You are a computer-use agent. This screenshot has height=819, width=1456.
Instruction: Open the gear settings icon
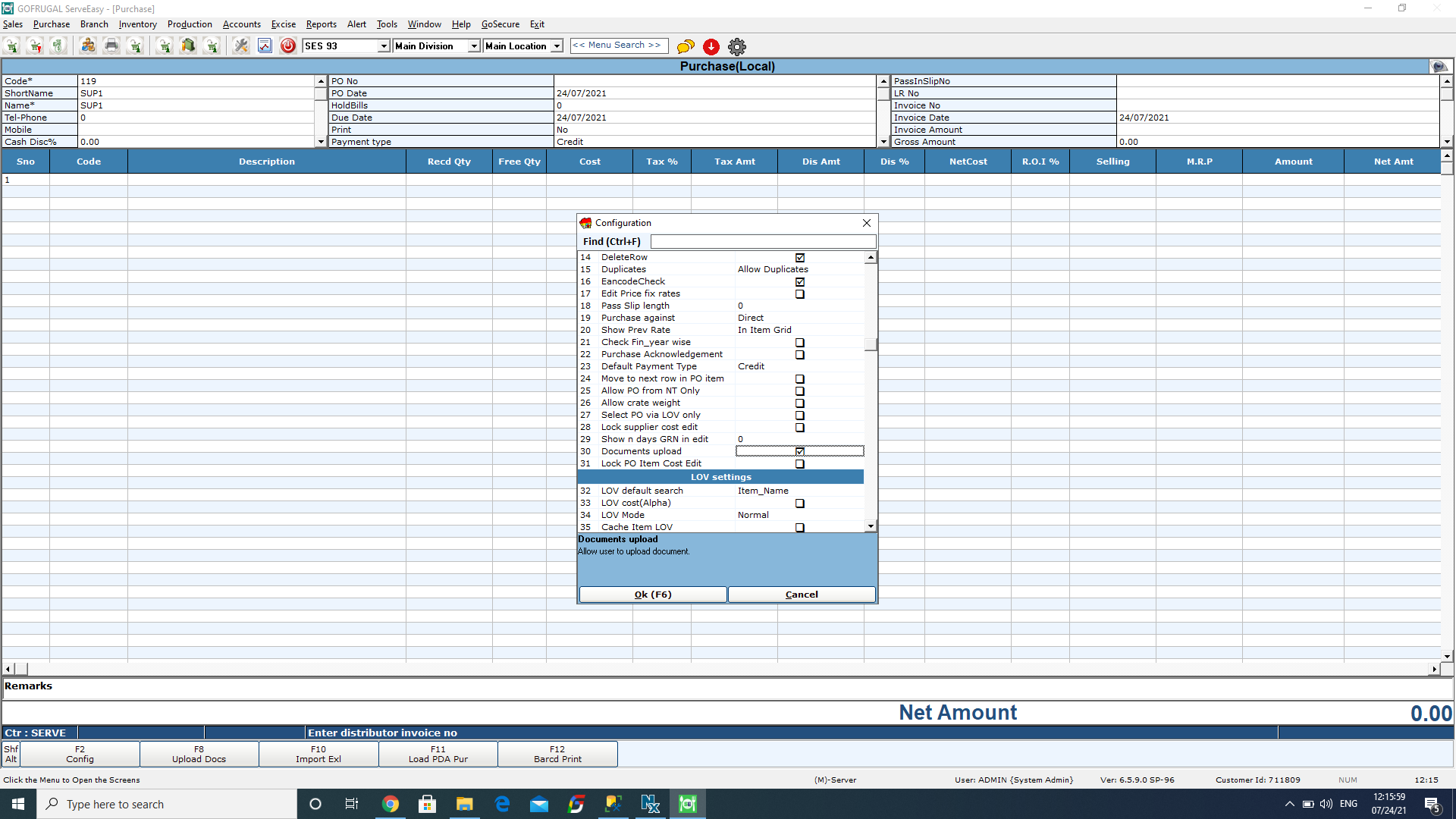click(737, 46)
